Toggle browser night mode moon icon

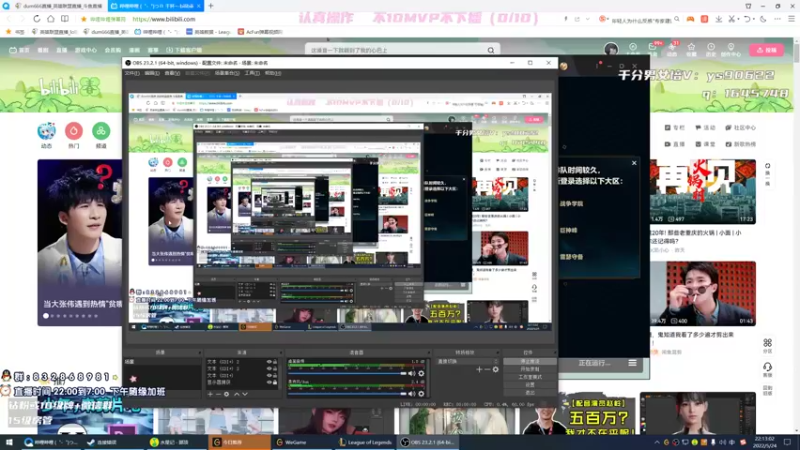click(763, 19)
